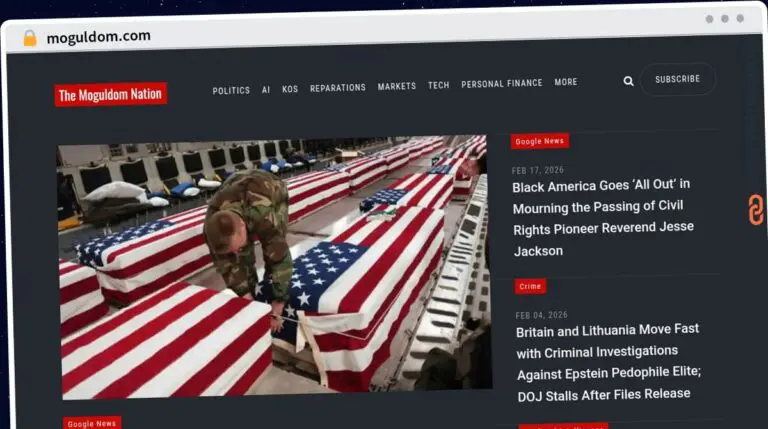Go to the KOS section
The image size is (768, 429).
pos(290,89)
